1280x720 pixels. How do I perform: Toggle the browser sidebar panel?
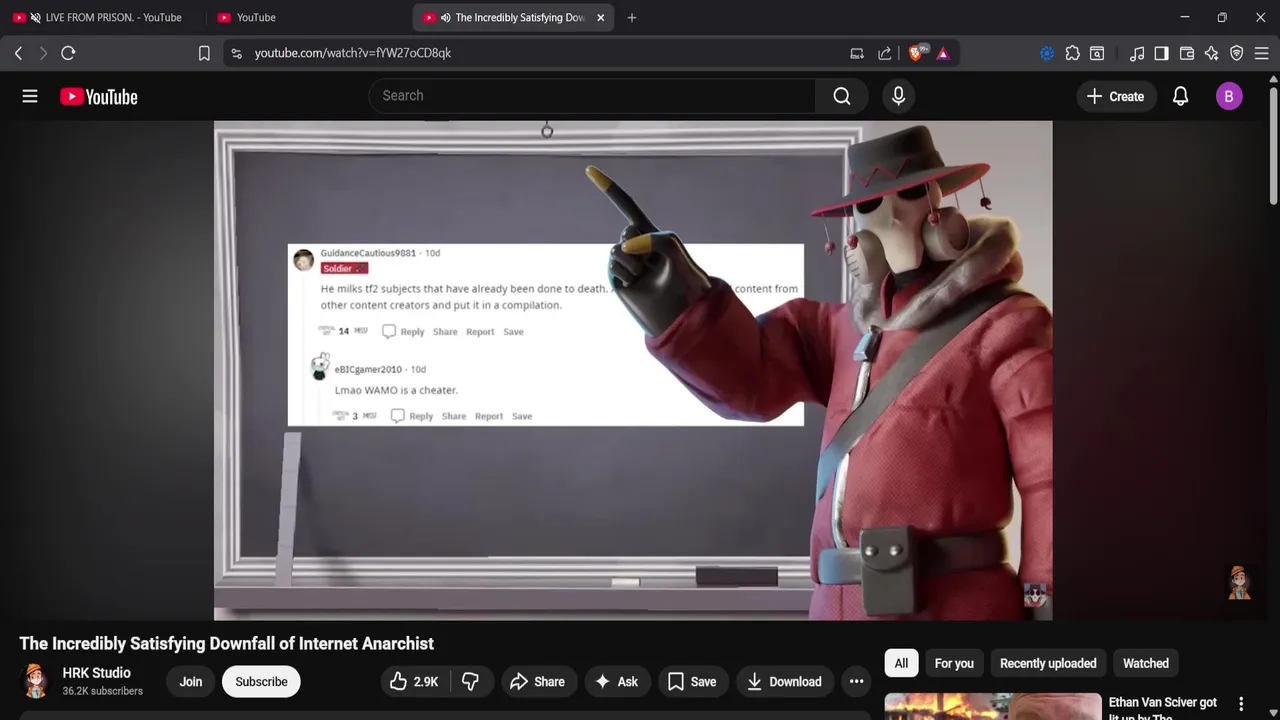click(x=1161, y=53)
